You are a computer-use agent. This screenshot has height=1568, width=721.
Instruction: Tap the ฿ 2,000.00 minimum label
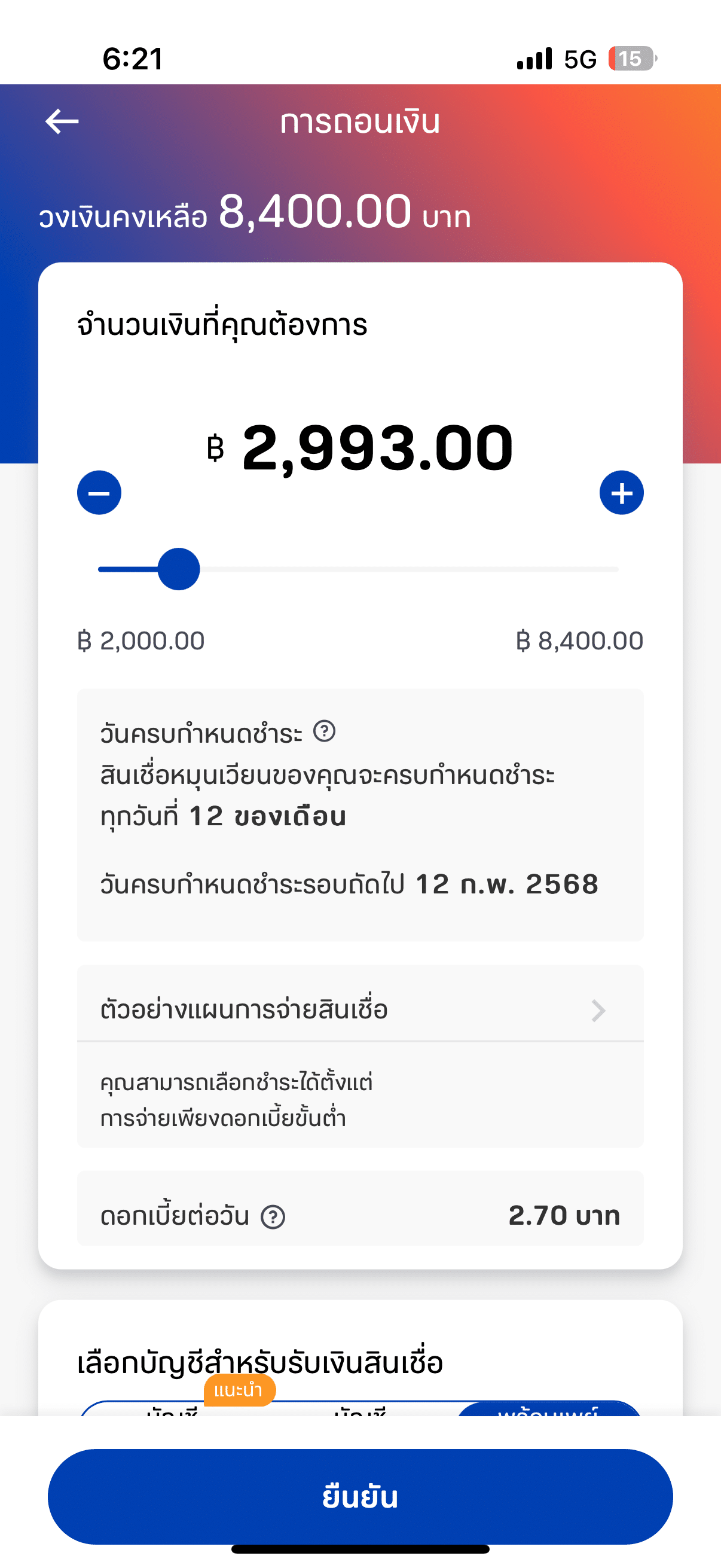pos(141,641)
